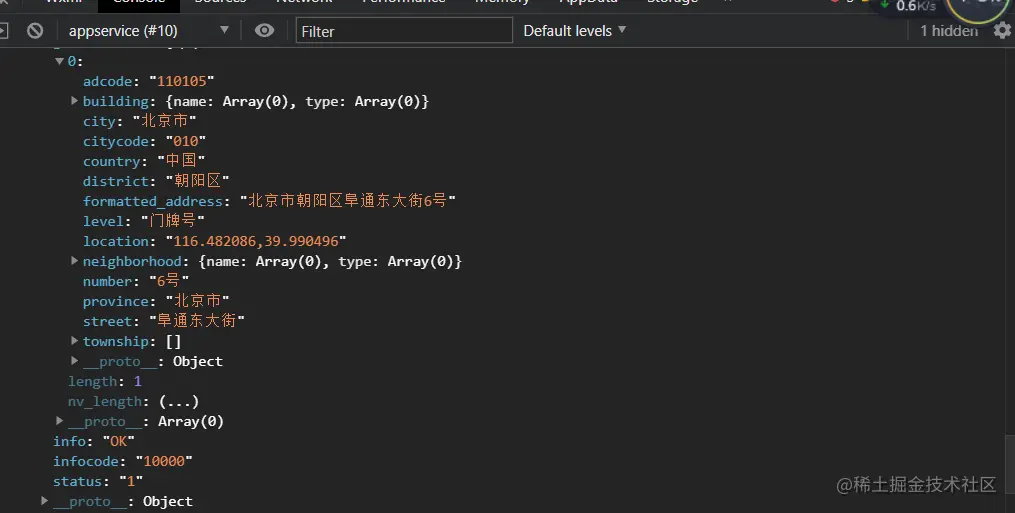This screenshot has width=1015, height=513.
Task: Select the info "OK" row
Action: [94, 441]
